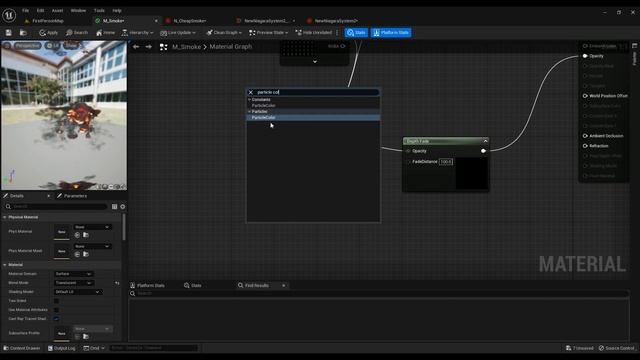Click the Browse to asset folder icon
This screenshot has height=360, width=640.
[23, 33]
